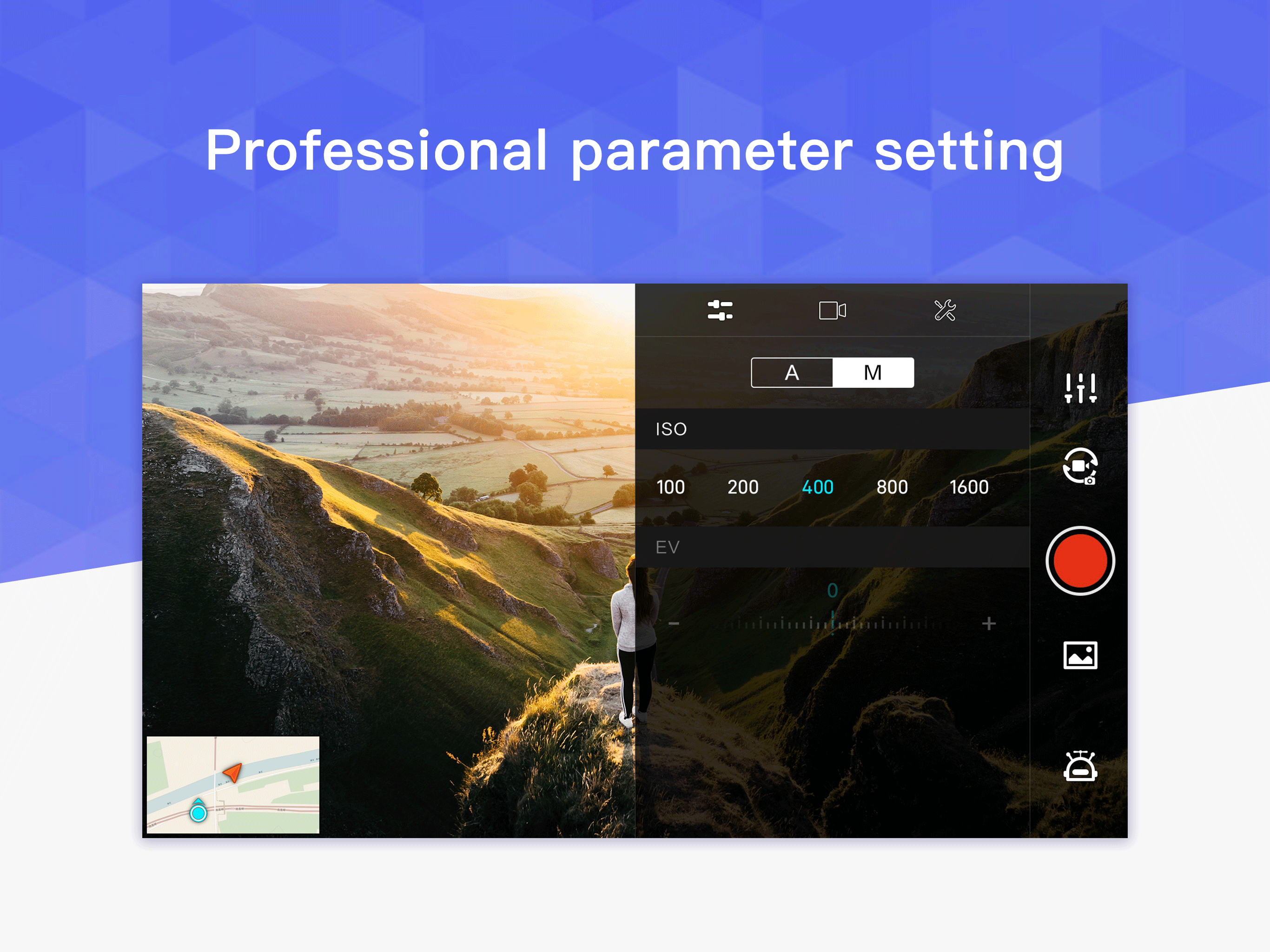Open camera parameter sliders icon on right bar
The height and width of the screenshot is (952, 1270).
[1080, 388]
